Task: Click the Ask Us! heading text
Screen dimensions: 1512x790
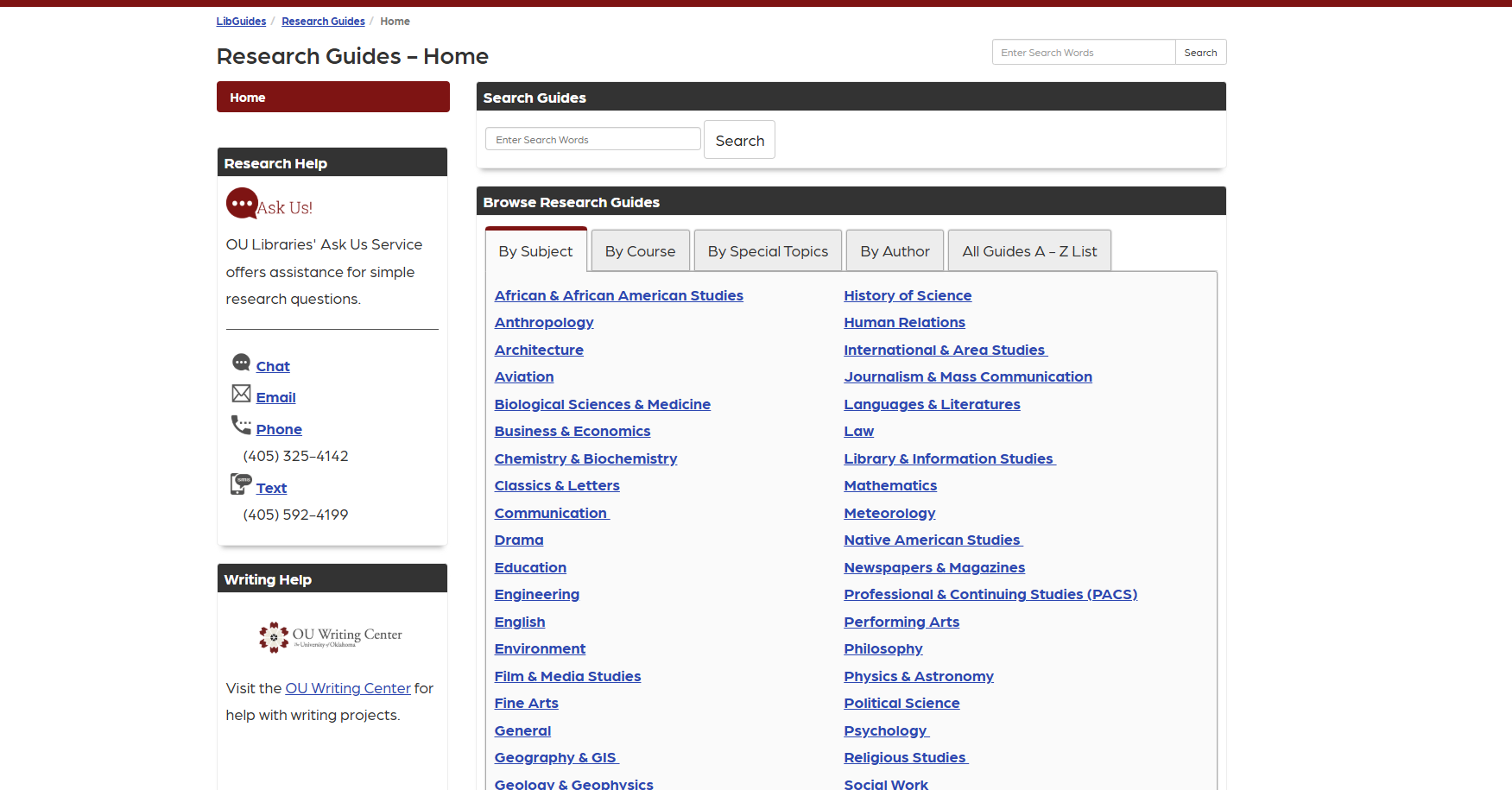Action: tap(285, 208)
